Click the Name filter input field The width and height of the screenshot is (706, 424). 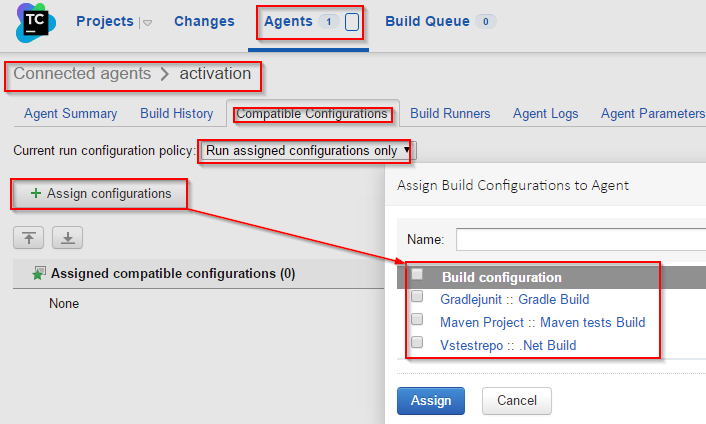581,239
